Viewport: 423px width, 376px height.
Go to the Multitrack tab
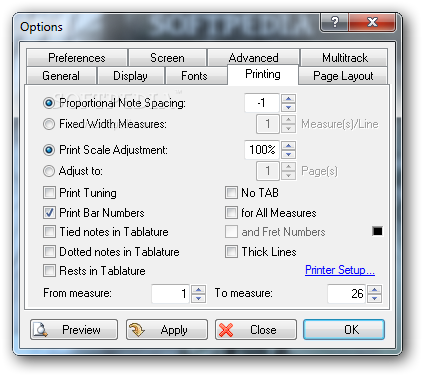pyautogui.click(x=344, y=58)
